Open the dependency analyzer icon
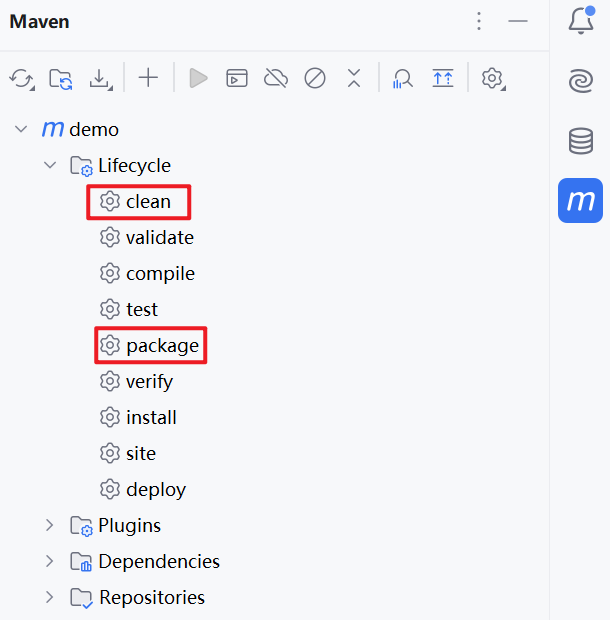This screenshot has height=620, width=610. (402, 79)
